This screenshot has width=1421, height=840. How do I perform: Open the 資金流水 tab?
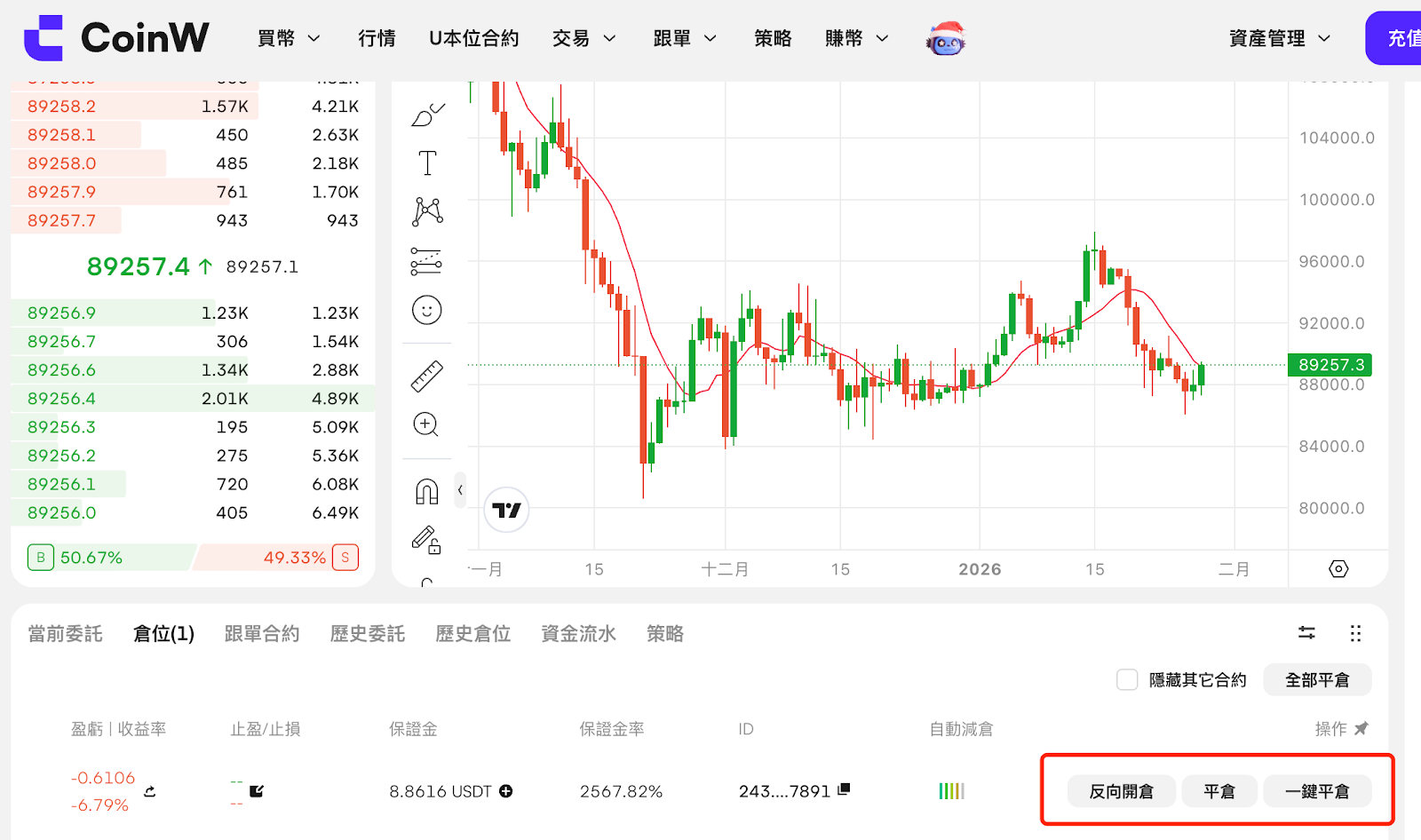pyautogui.click(x=578, y=634)
